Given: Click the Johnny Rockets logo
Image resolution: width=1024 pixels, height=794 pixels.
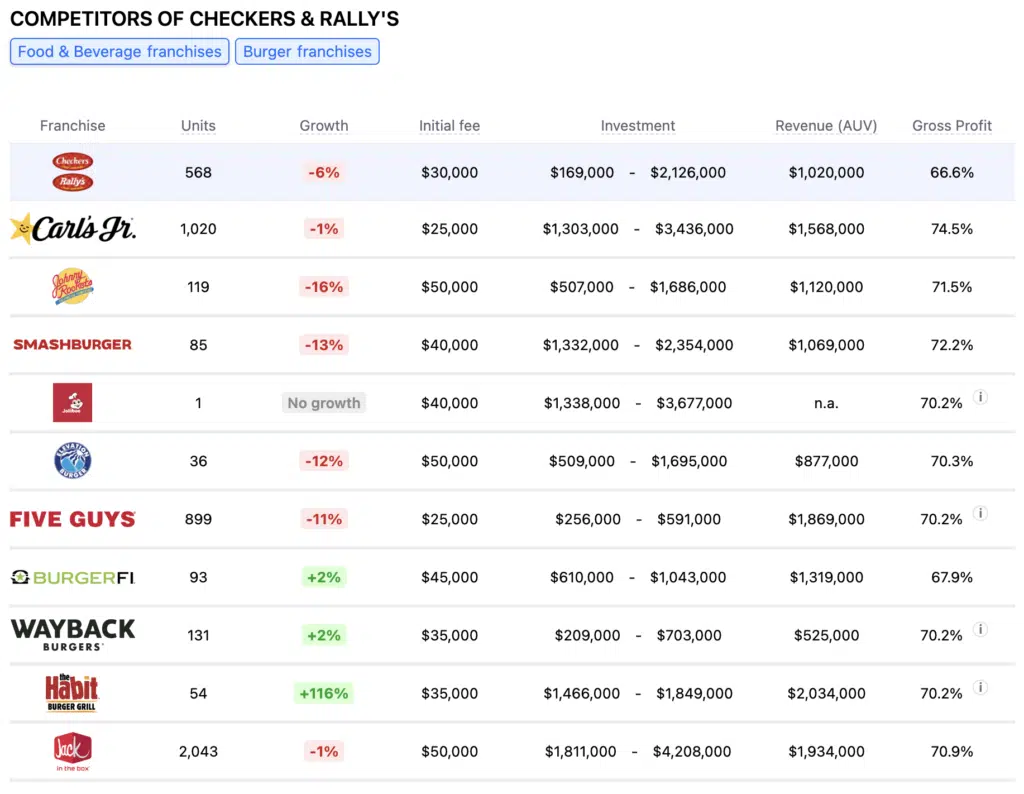Looking at the screenshot, I should [x=72, y=287].
